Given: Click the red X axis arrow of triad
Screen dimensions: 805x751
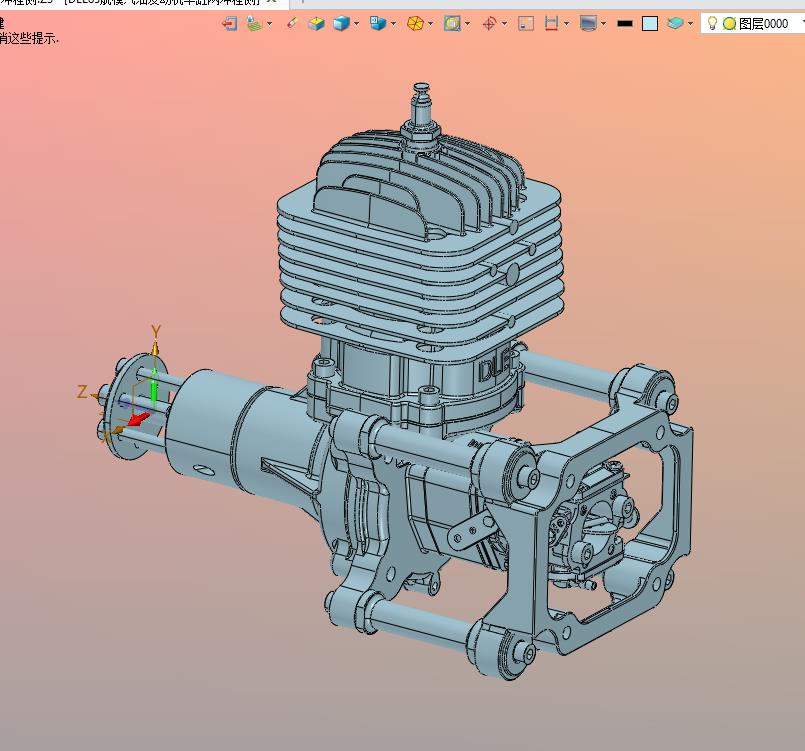Looking at the screenshot, I should [139, 419].
